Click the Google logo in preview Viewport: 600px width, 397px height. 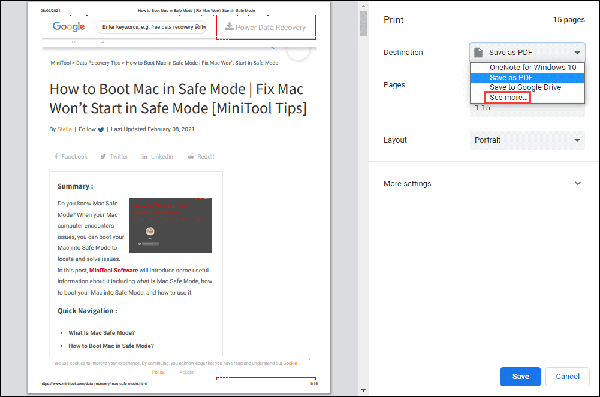(69, 26)
